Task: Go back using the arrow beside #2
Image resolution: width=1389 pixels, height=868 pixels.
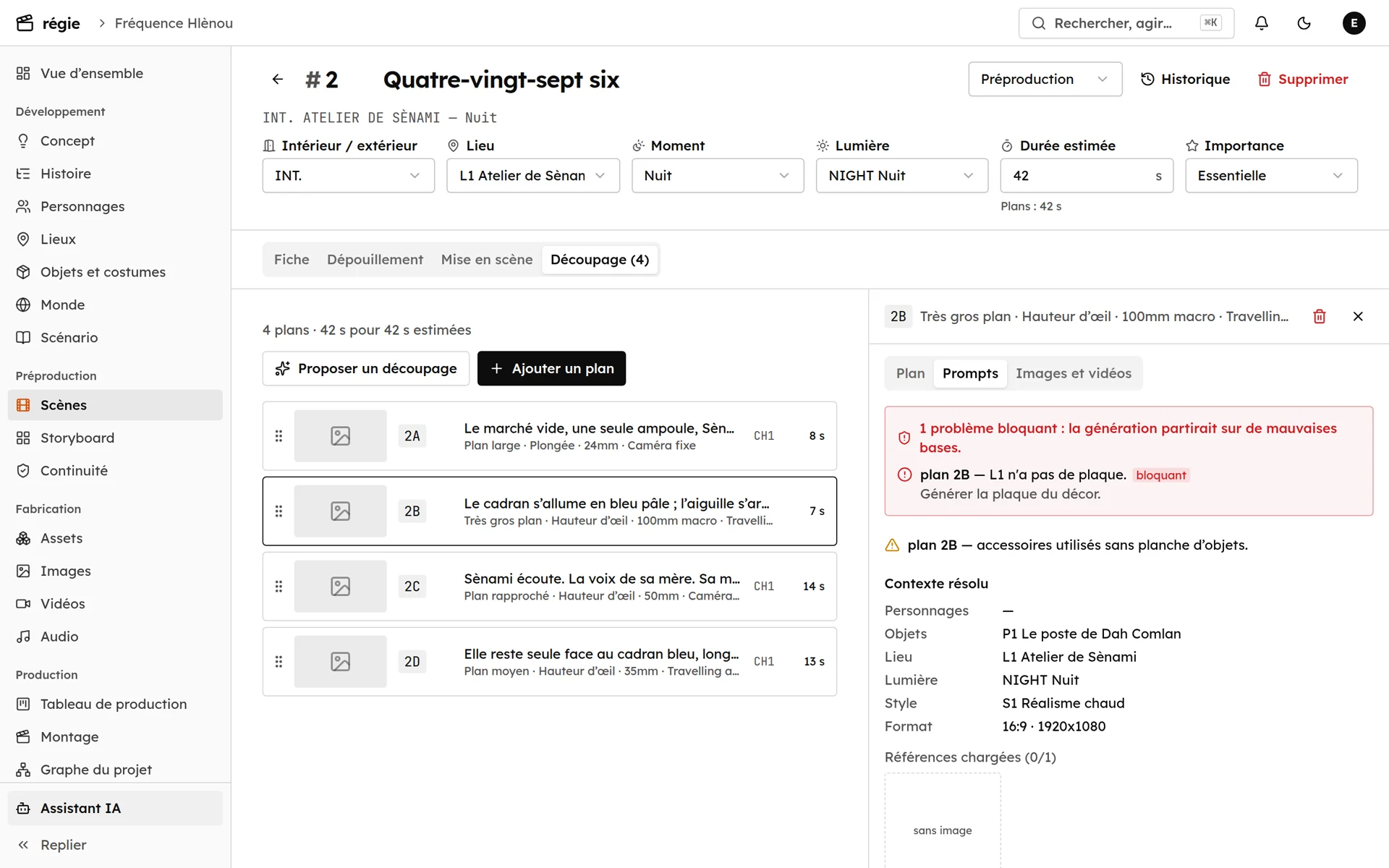Action: [278, 80]
